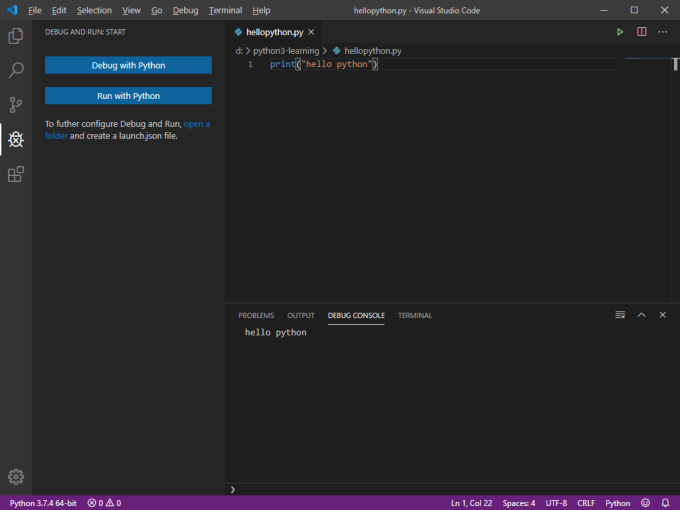The width and height of the screenshot is (680, 510).
Task: Click Debug with Python button
Action: click(128, 65)
